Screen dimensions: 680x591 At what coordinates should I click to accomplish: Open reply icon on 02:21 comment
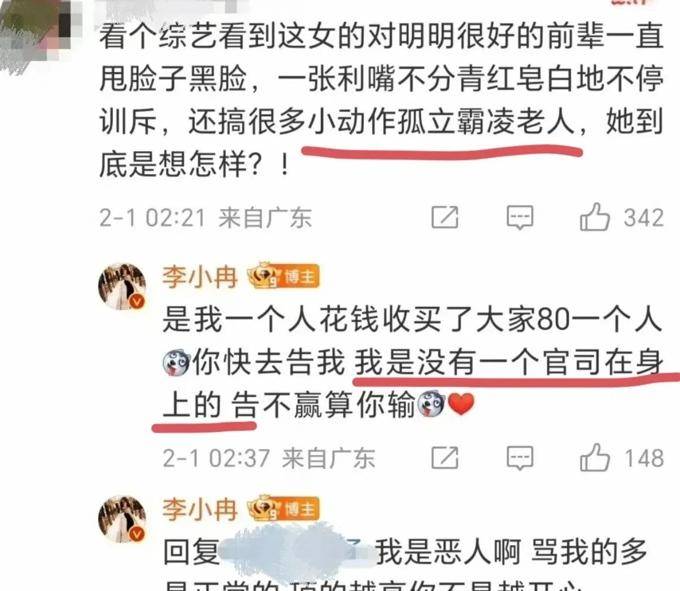point(520,217)
